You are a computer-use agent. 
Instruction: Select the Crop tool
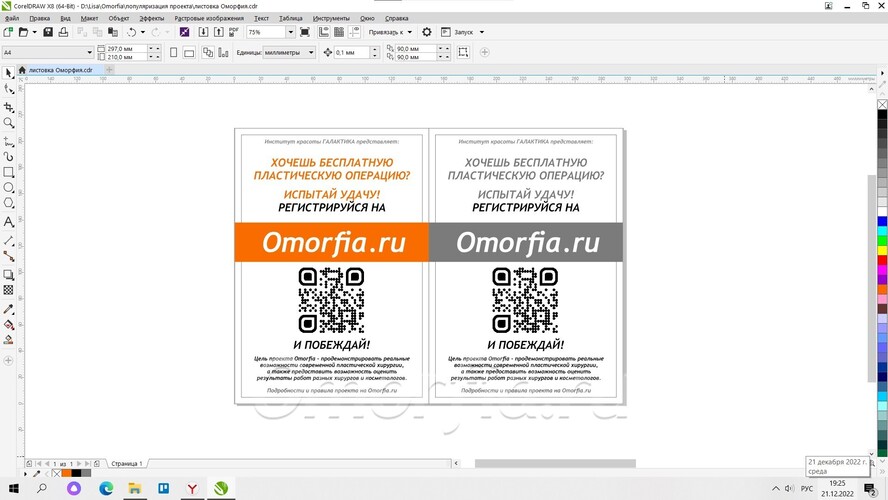(x=8, y=107)
